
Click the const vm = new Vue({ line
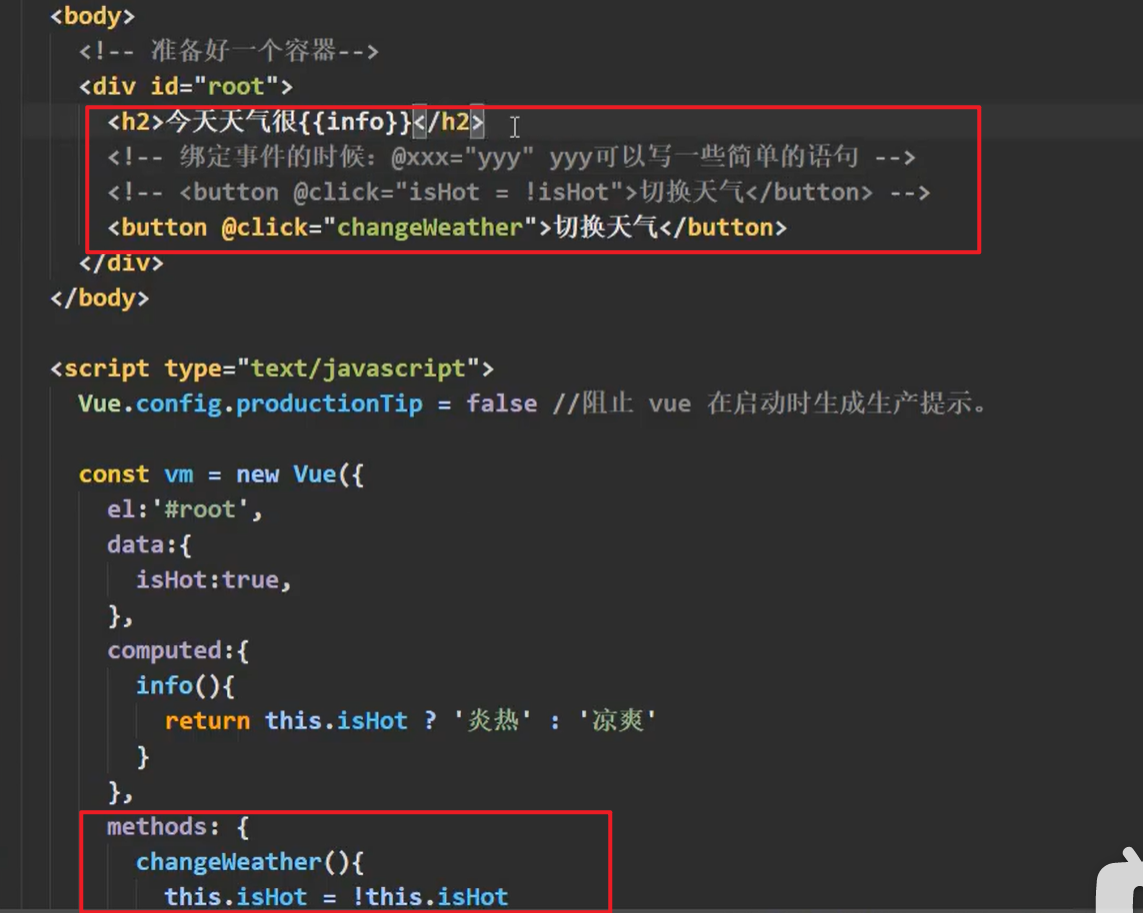point(222,475)
